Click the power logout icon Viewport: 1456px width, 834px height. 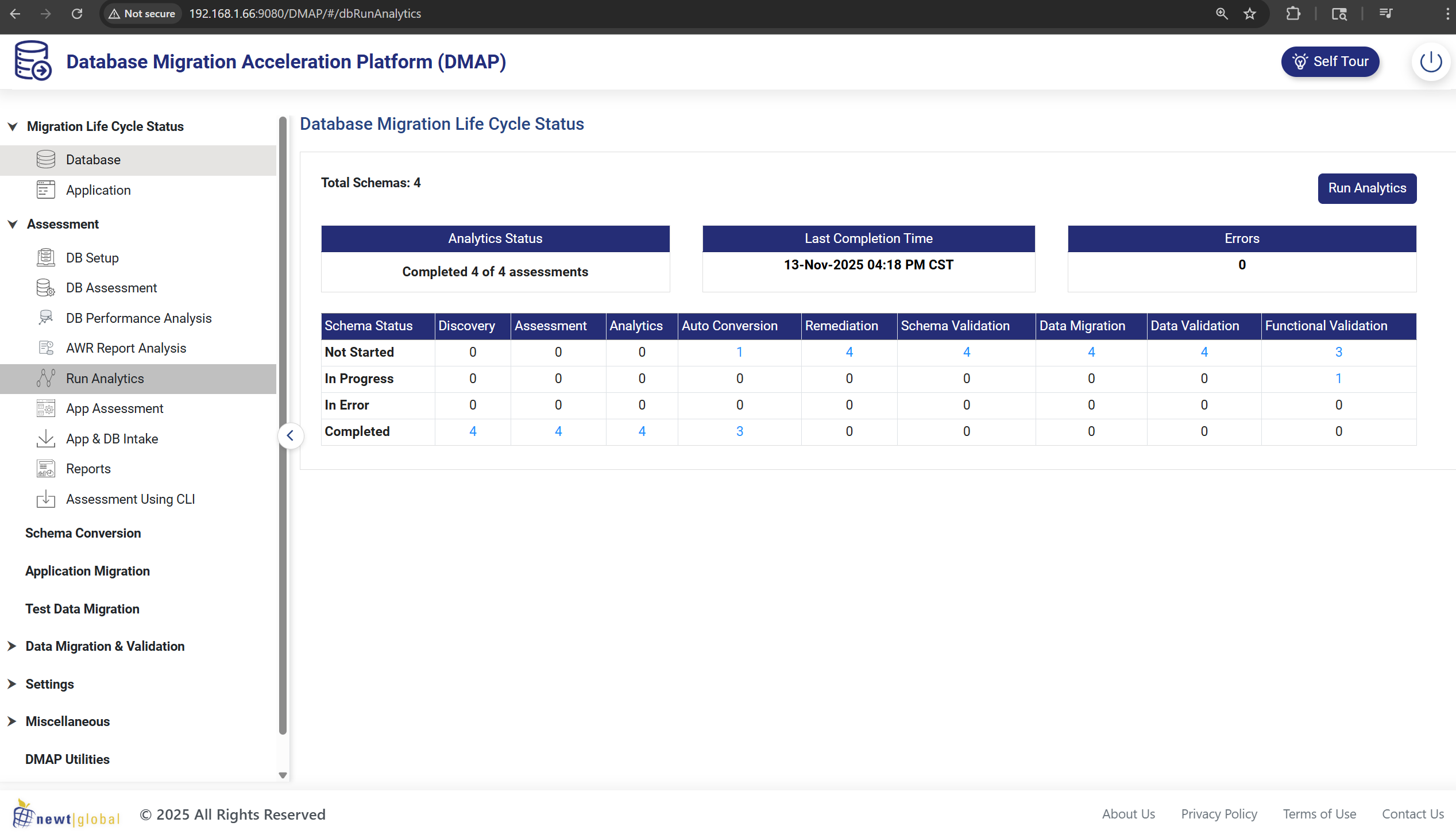[x=1430, y=61]
